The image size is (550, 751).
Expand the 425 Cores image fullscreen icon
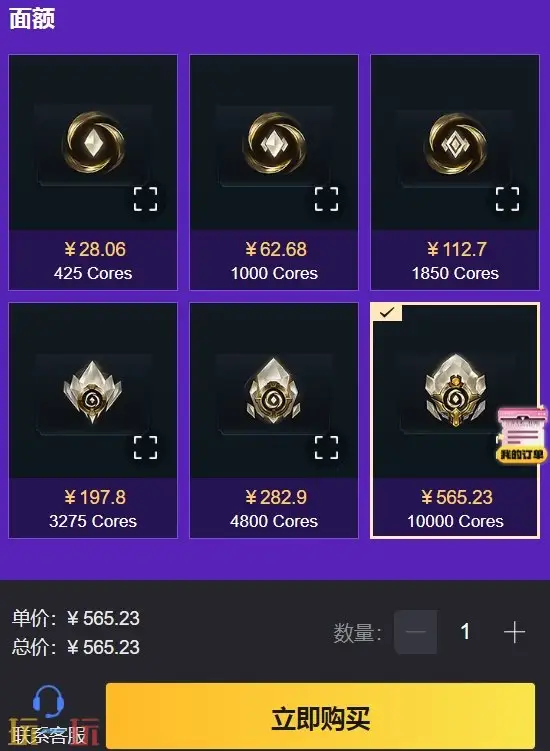(x=145, y=199)
